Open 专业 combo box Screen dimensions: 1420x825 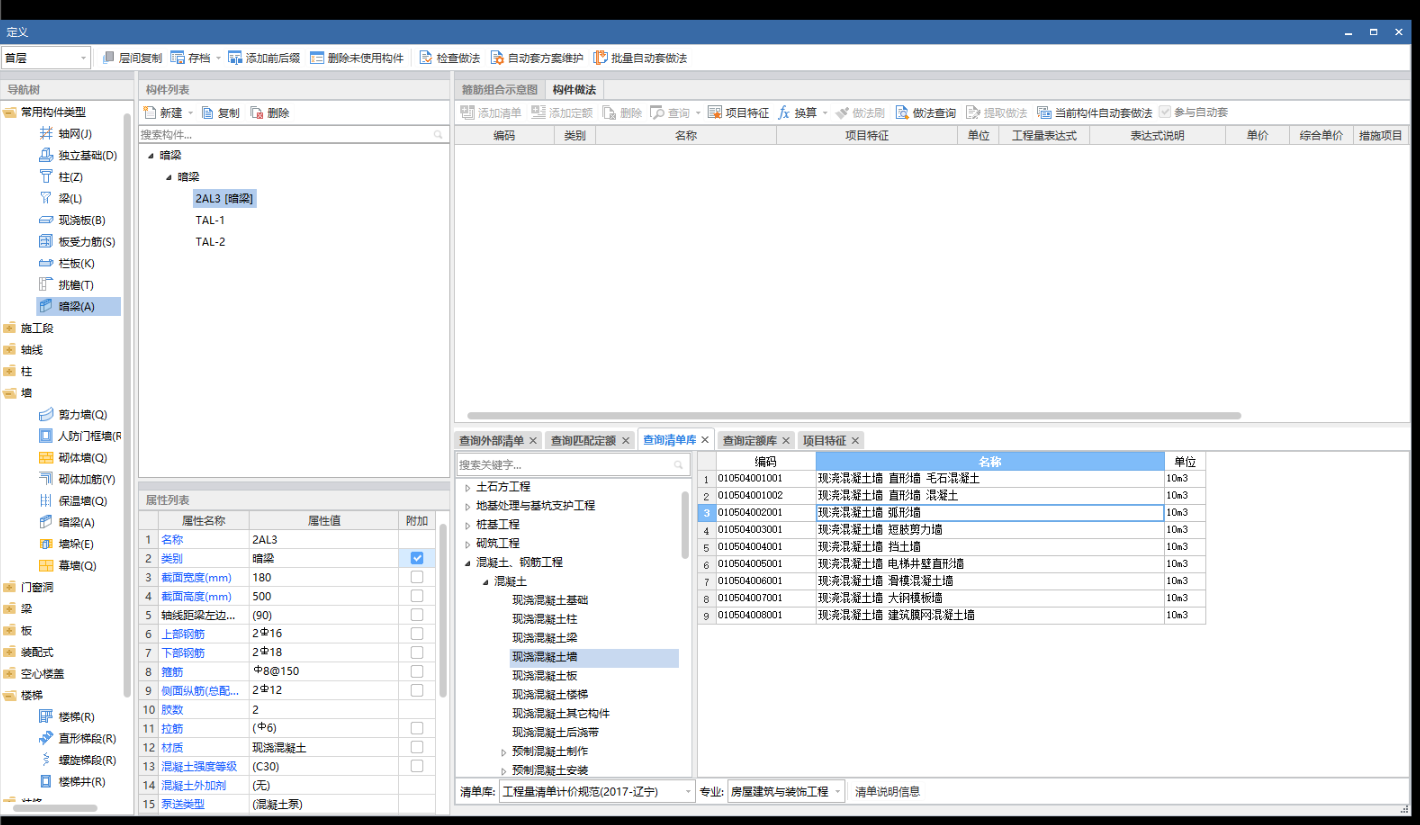[786, 791]
